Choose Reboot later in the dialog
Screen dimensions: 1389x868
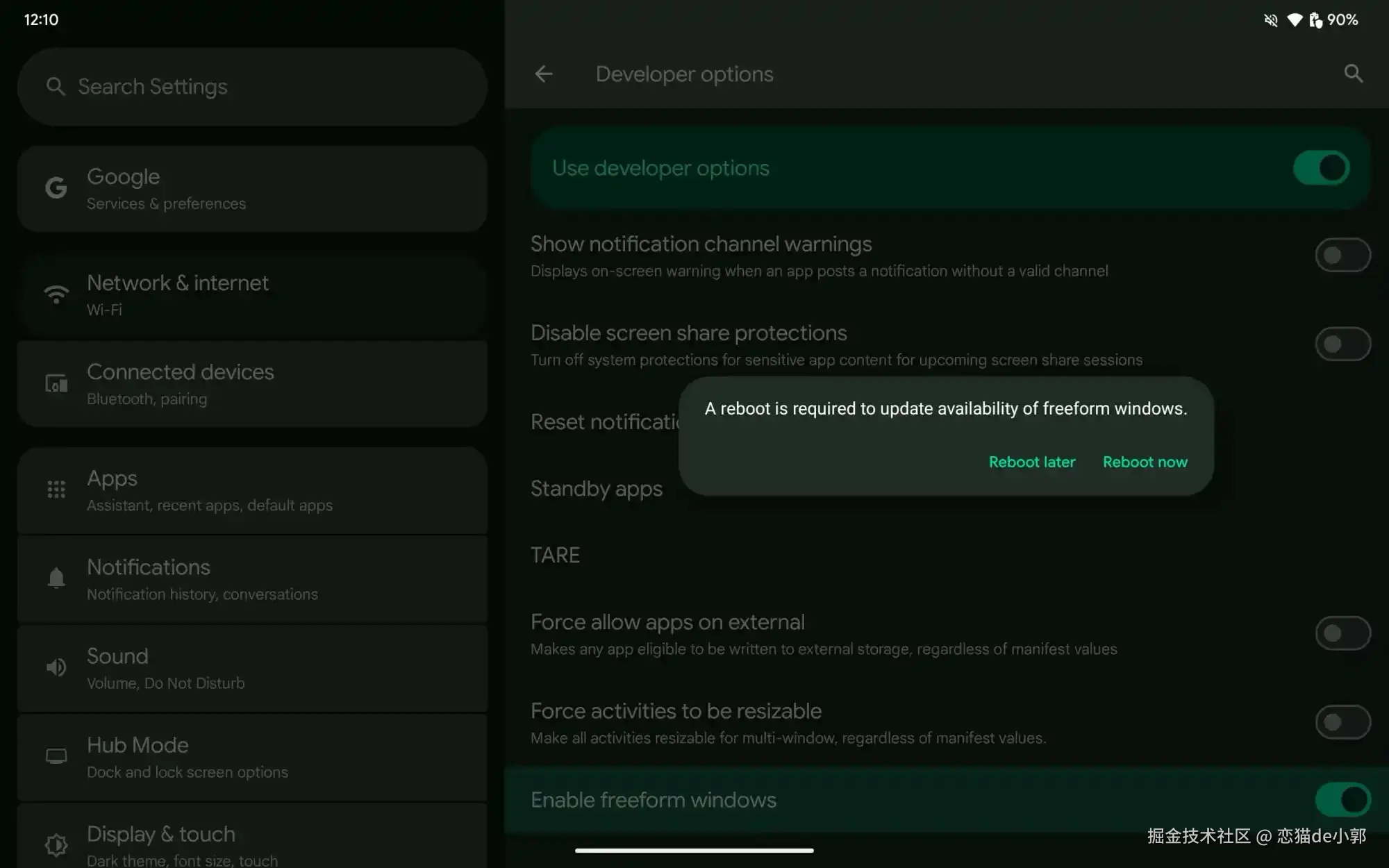point(1031,462)
